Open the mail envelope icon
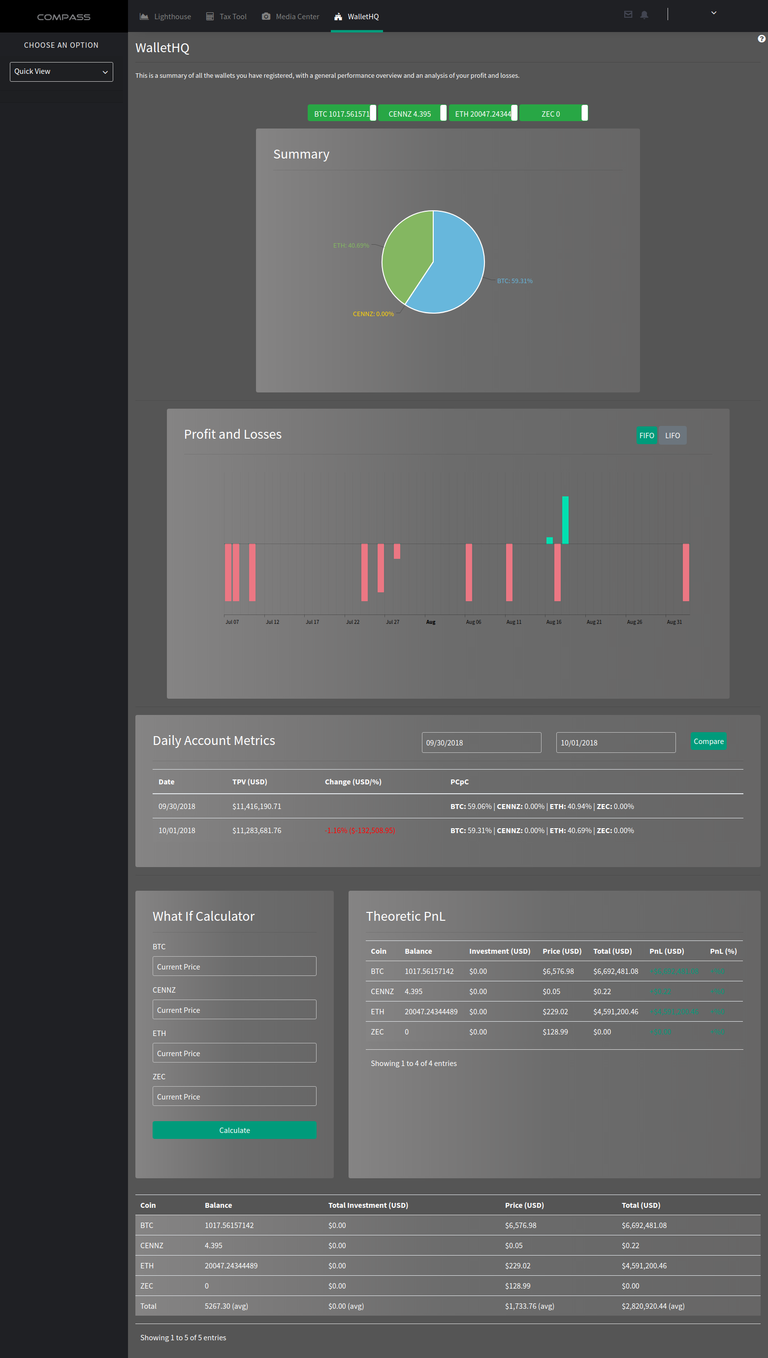Screen dimensions: 768x1358 (628, 14)
